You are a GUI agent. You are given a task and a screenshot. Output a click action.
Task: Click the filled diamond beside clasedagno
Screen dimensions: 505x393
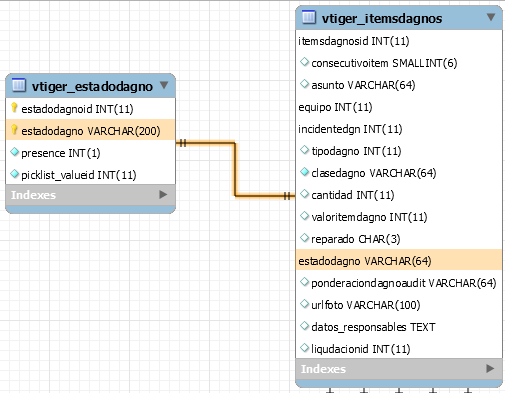point(304,172)
